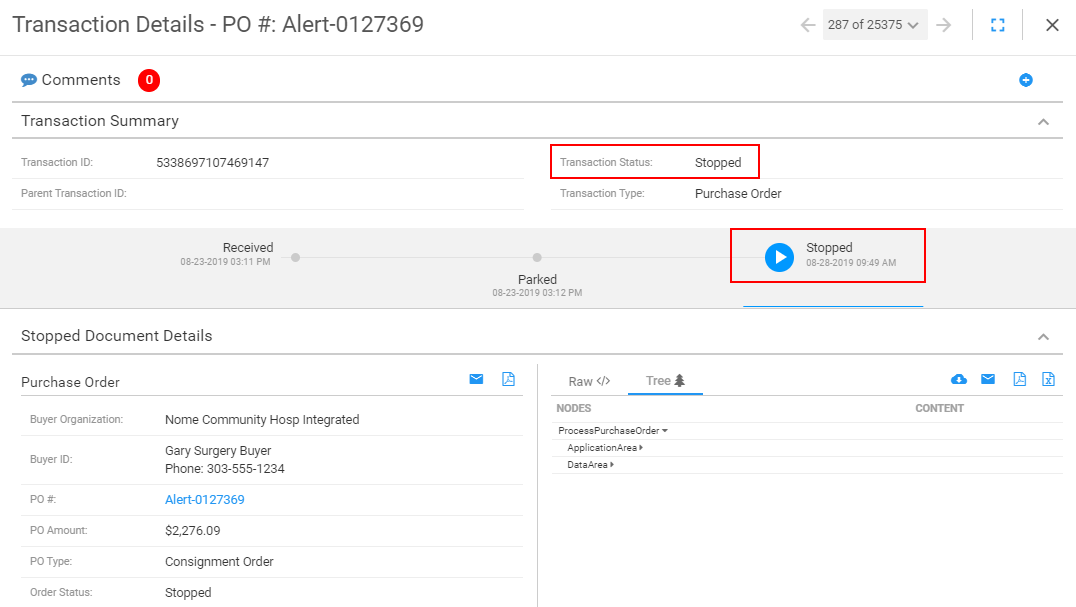Click the play button on Stopped step

(x=779, y=257)
